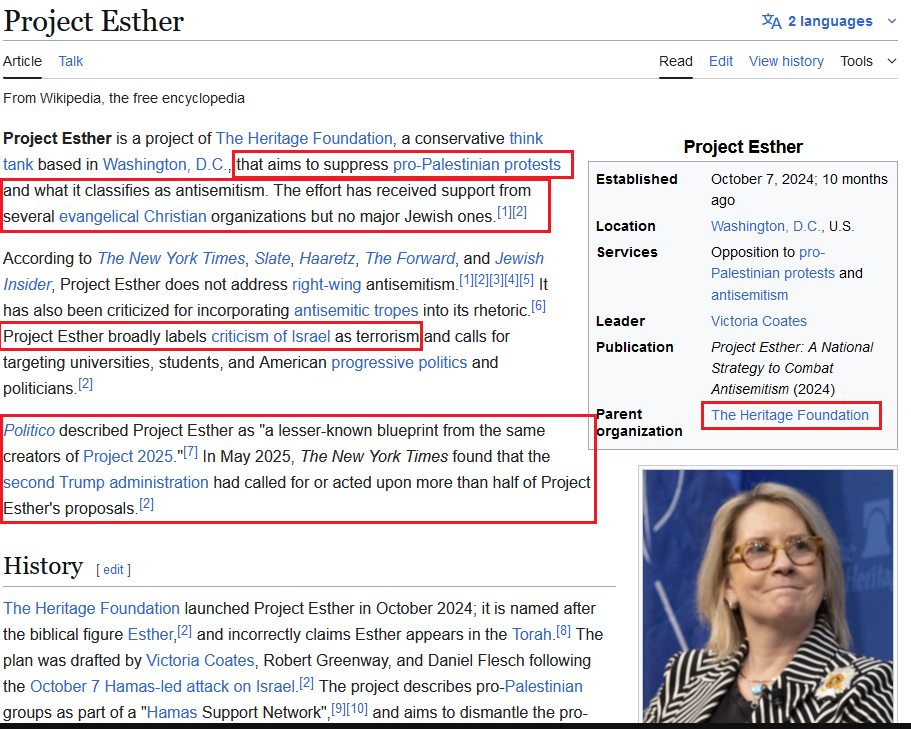Open Washington, D.C. link in infobox Location
This screenshot has height=729, width=911.
tap(765, 226)
